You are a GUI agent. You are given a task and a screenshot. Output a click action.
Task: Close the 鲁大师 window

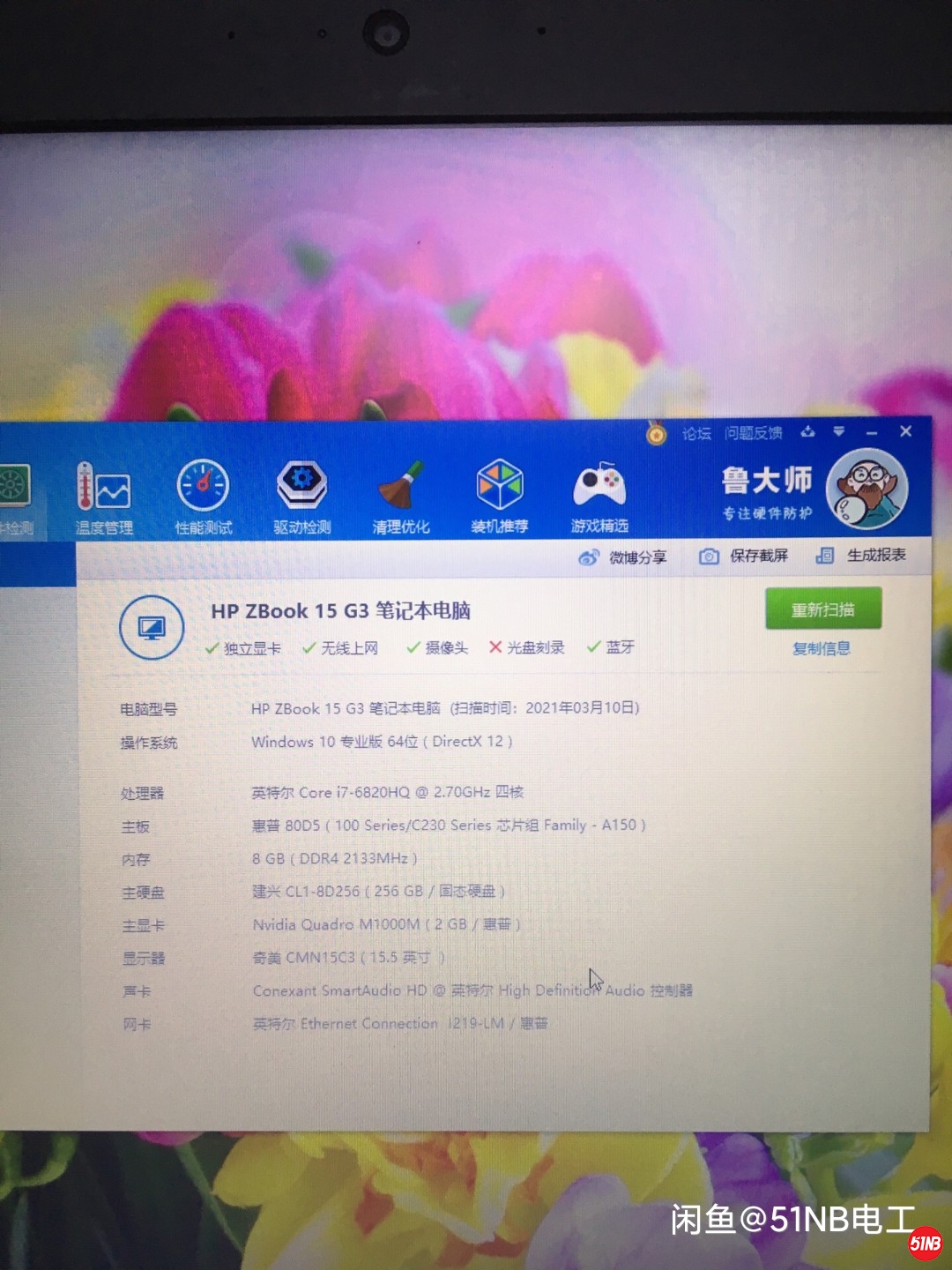click(x=905, y=431)
